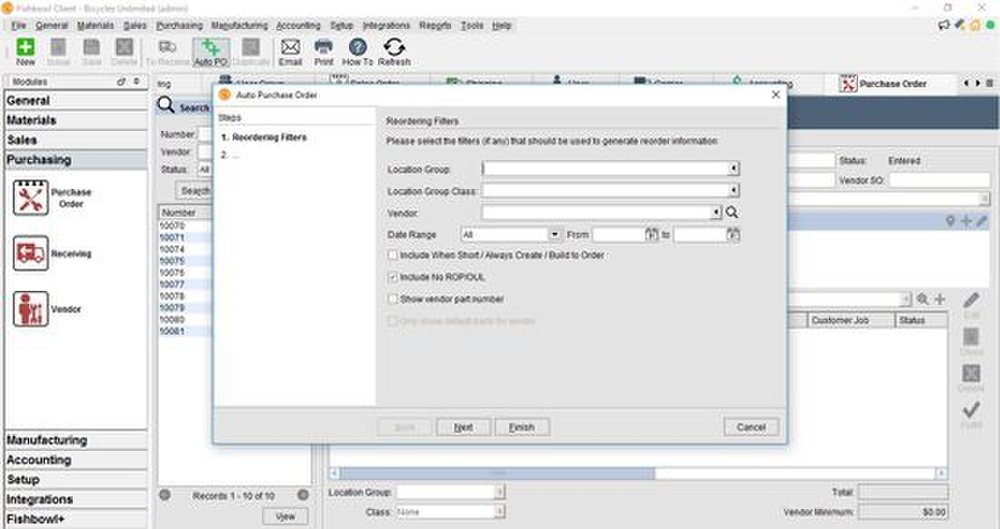The width and height of the screenshot is (1000, 529).
Task: Click the Finish button in dialog
Action: click(x=522, y=427)
